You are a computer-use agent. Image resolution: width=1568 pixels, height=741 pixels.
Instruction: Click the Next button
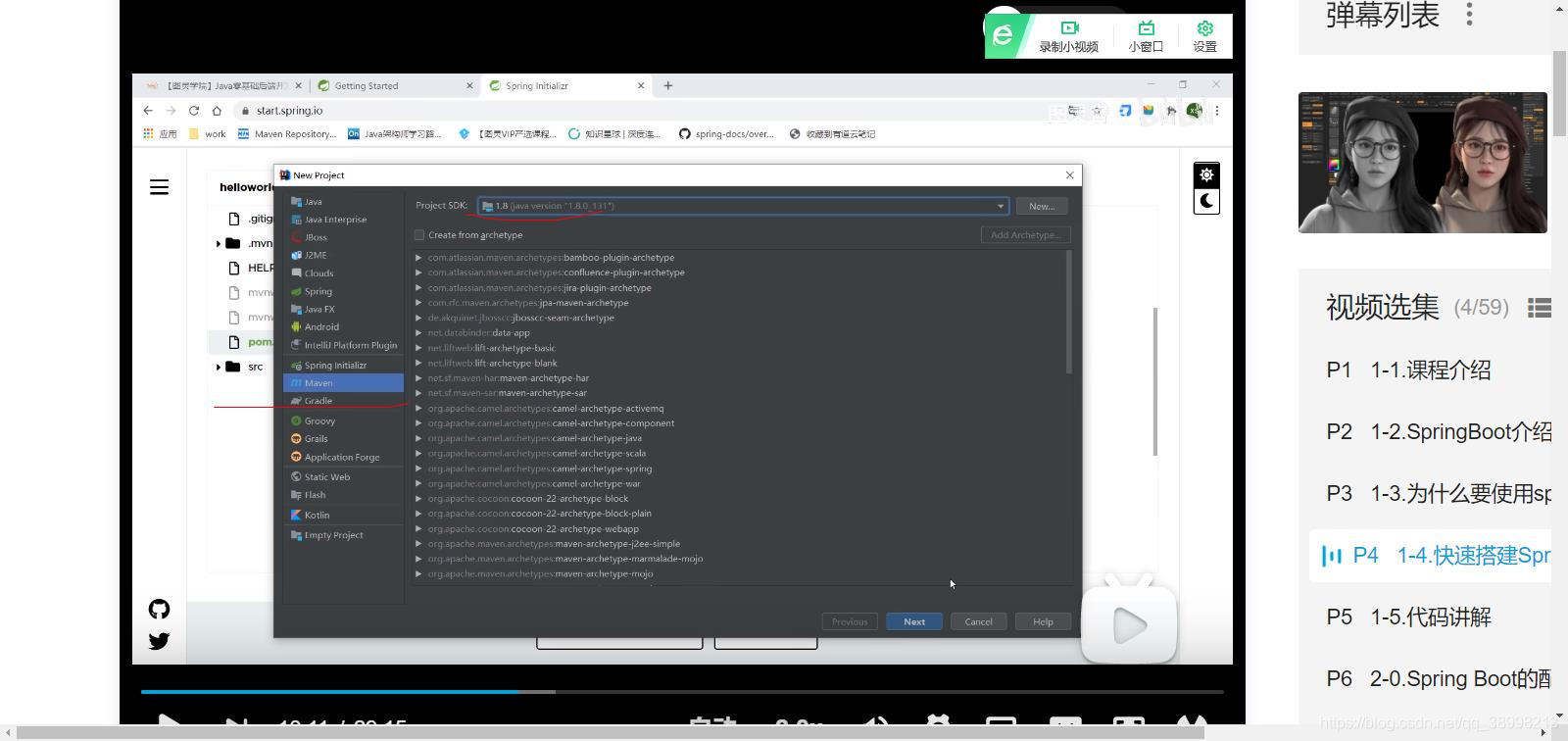[914, 621]
